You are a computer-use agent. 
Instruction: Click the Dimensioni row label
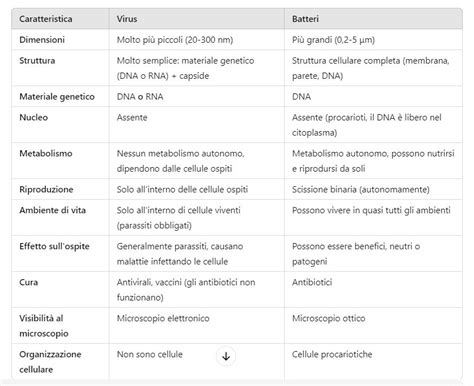coord(42,40)
